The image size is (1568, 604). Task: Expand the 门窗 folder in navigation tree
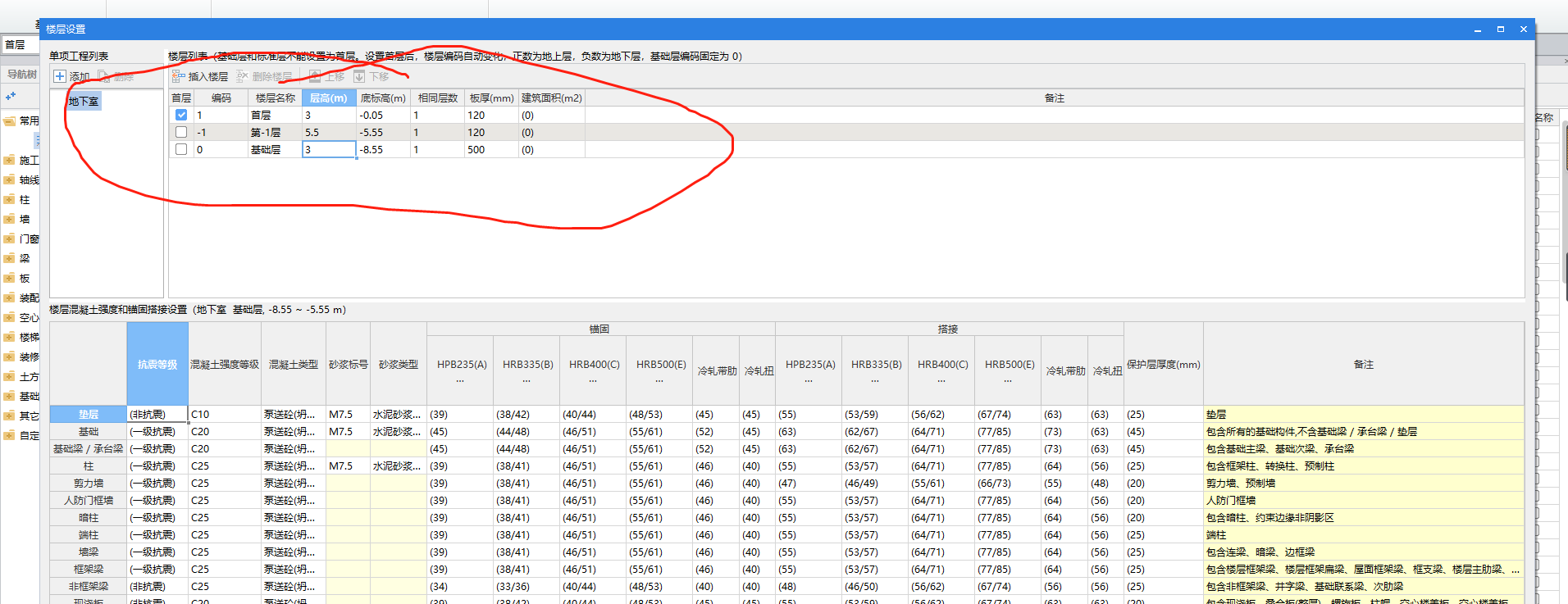(9, 238)
